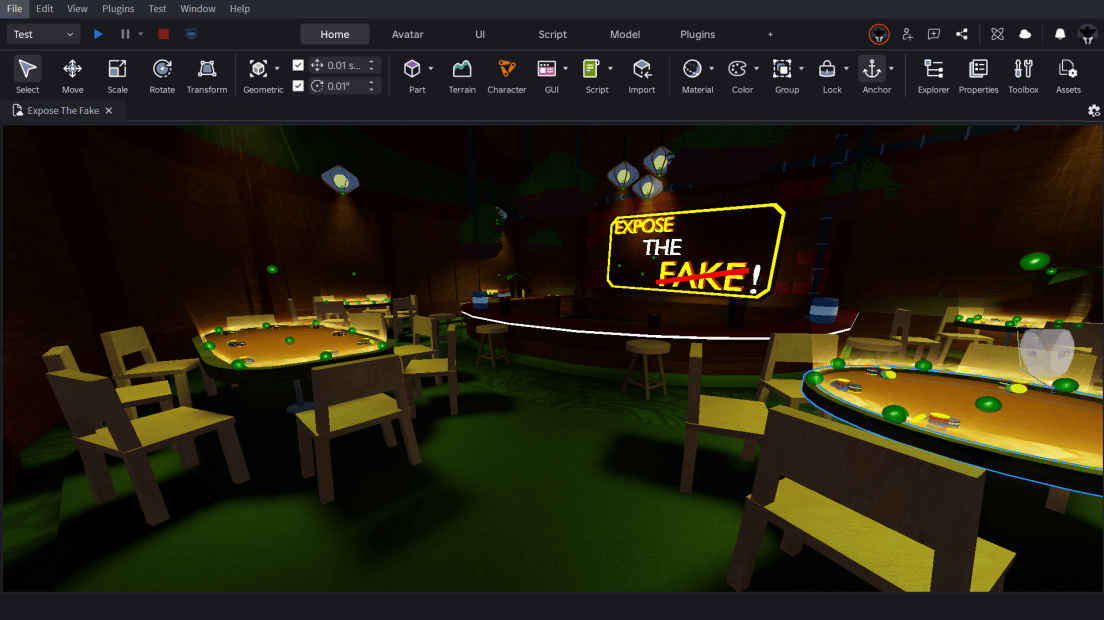Click the GUI tool icon

547,69
